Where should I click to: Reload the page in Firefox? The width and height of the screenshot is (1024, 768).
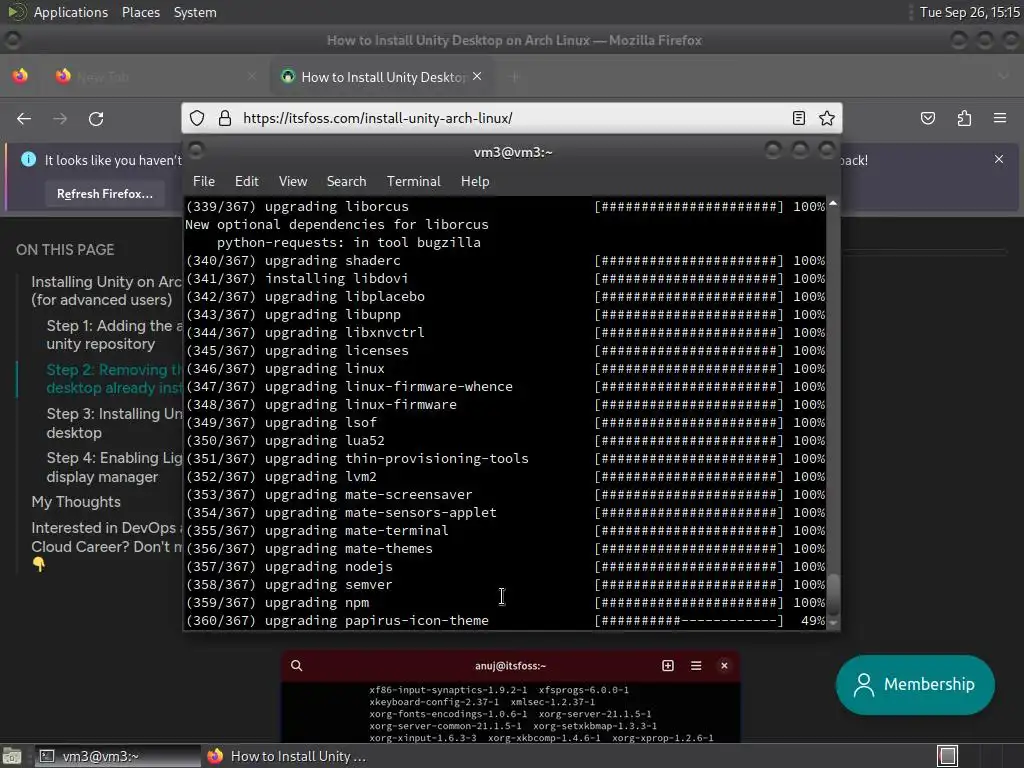[x=96, y=119]
